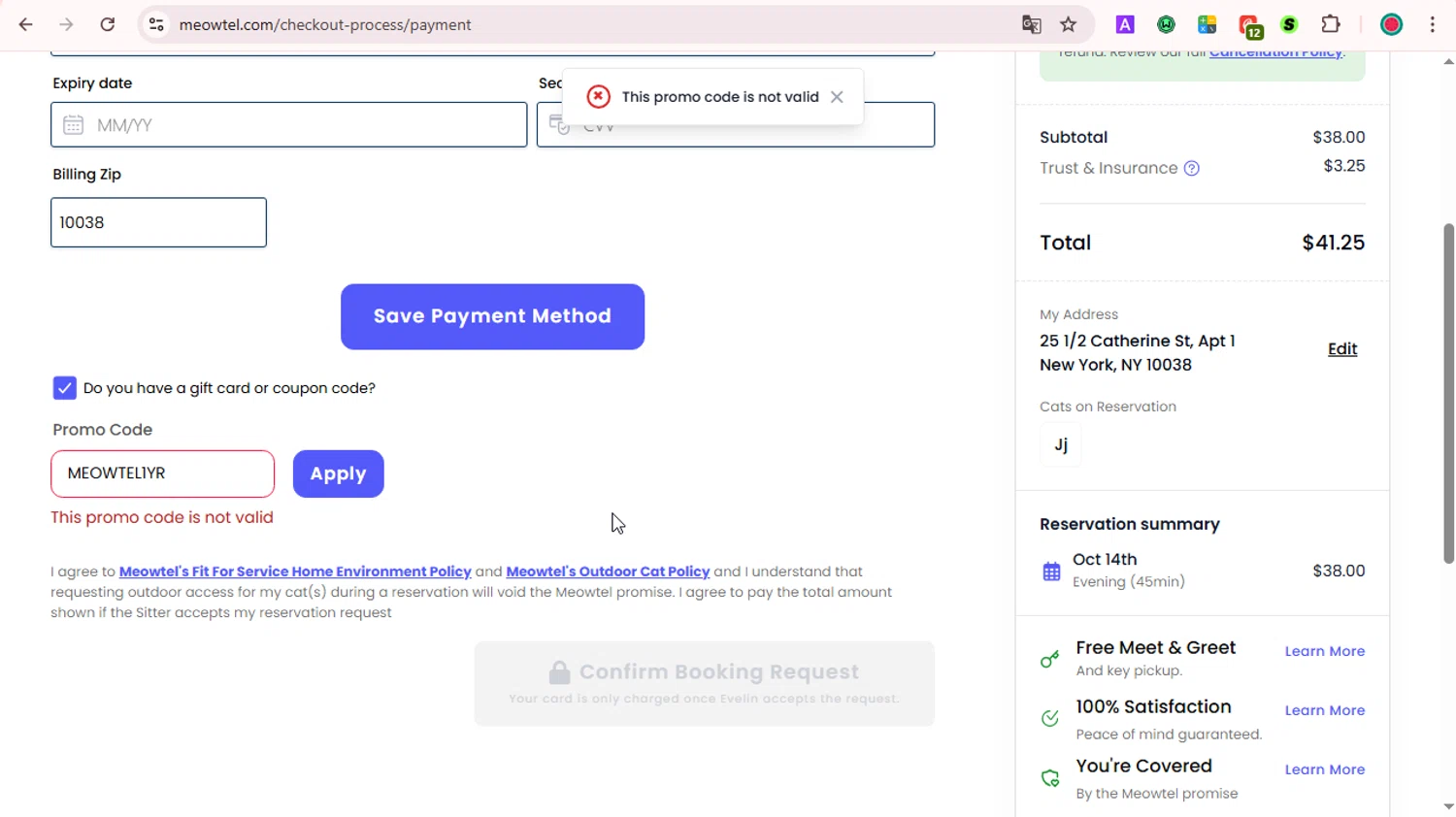
Task: Click the Evening (45min) text
Action: coord(1129,582)
